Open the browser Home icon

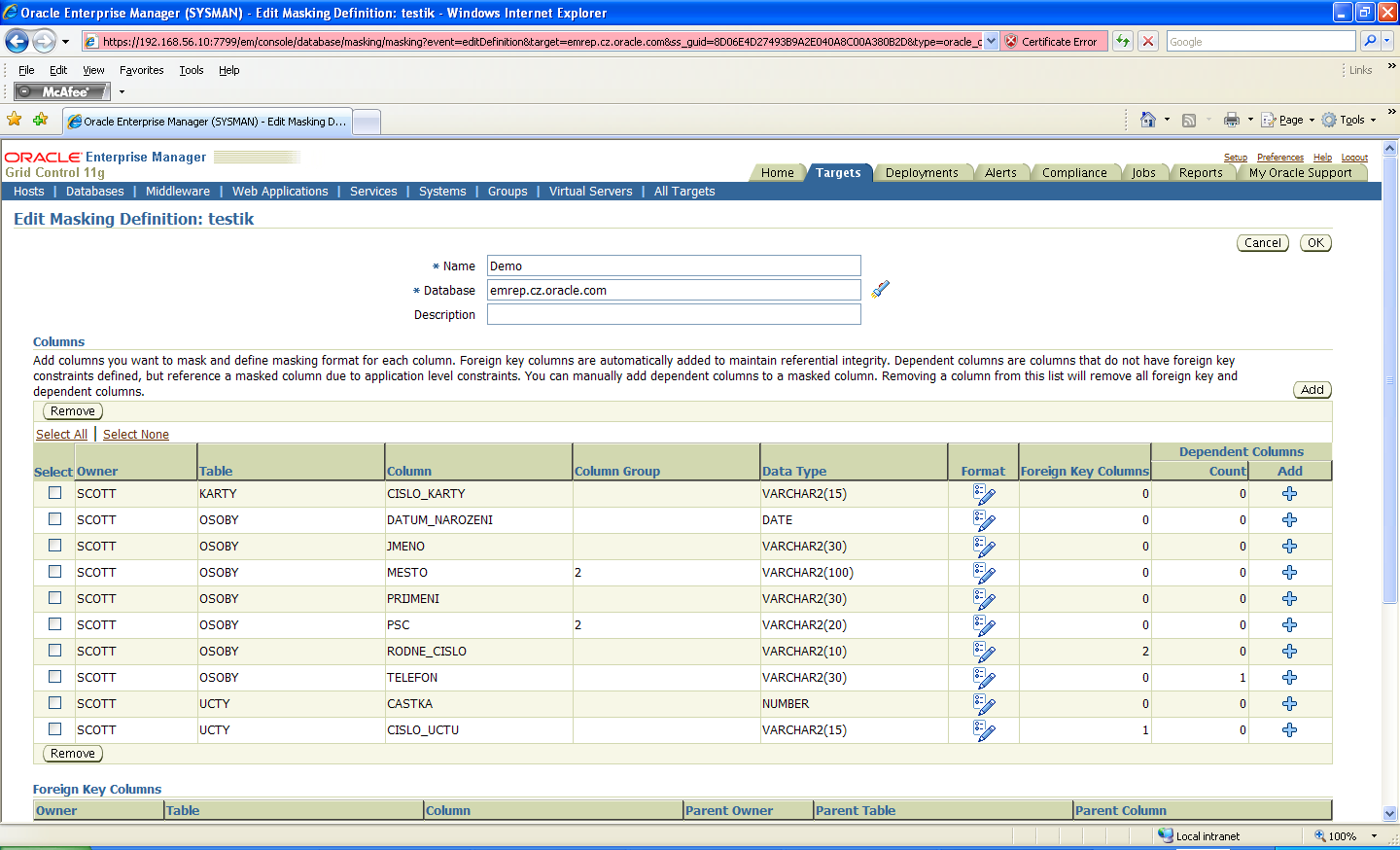coord(1148,120)
